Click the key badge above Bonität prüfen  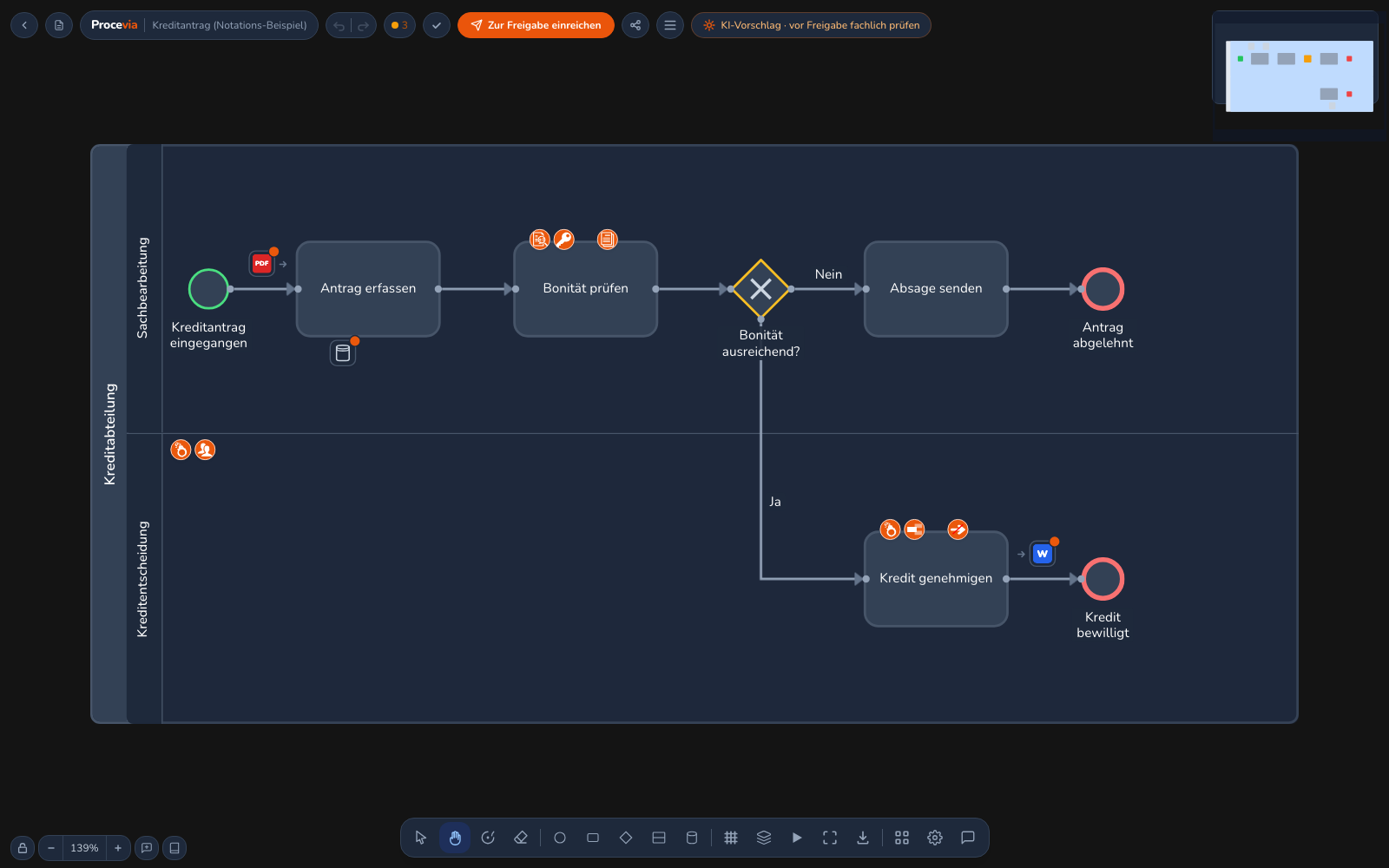click(x=564, y=240)
